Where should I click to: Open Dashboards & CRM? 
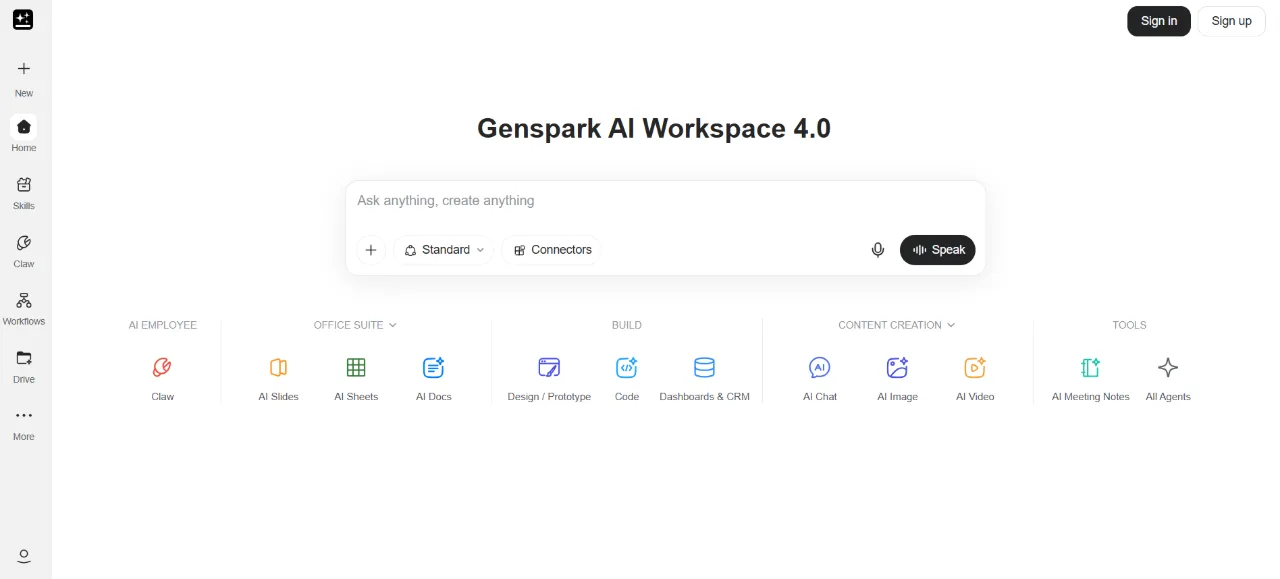(x=704, y=378)
